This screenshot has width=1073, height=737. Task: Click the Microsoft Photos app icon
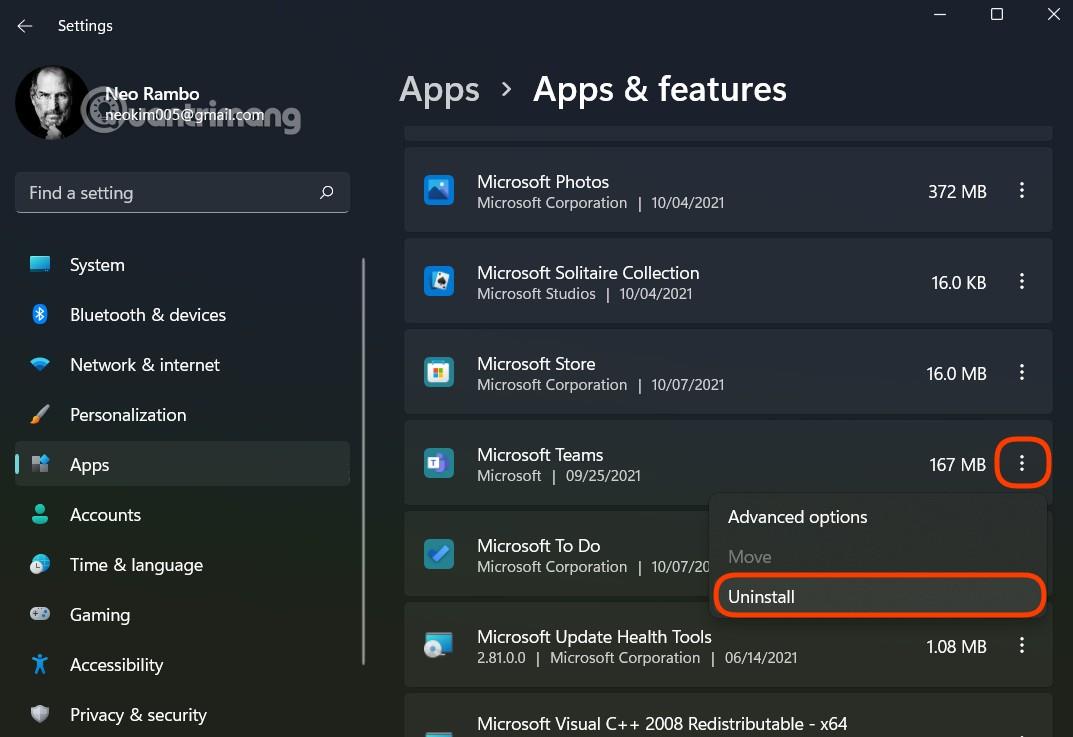tap(439, 190)
